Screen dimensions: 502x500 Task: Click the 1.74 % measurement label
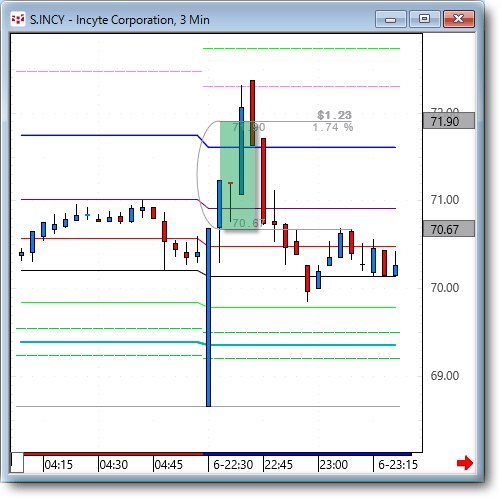coord(333,127)
